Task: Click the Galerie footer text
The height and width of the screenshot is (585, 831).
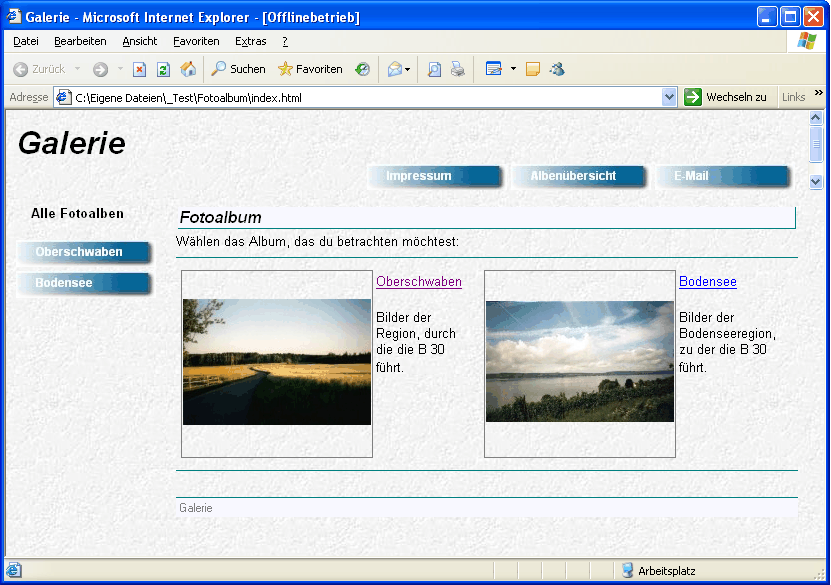Action: tap(196, 508)
